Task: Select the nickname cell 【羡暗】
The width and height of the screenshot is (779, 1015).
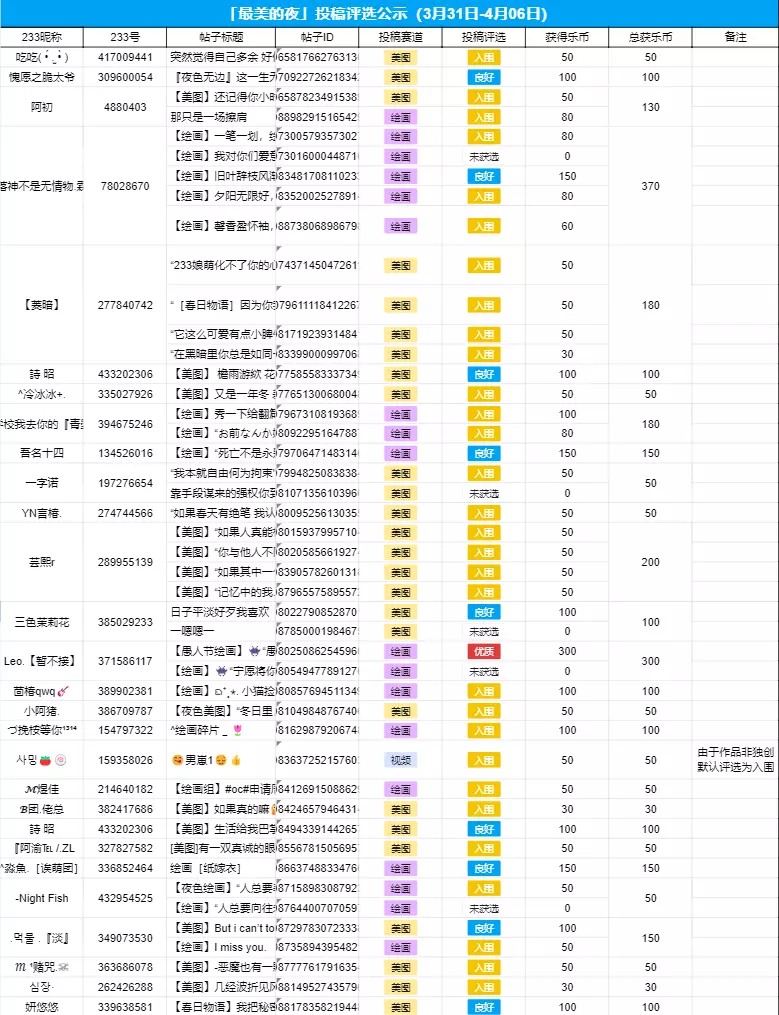Action: click(x=41, y=305)
